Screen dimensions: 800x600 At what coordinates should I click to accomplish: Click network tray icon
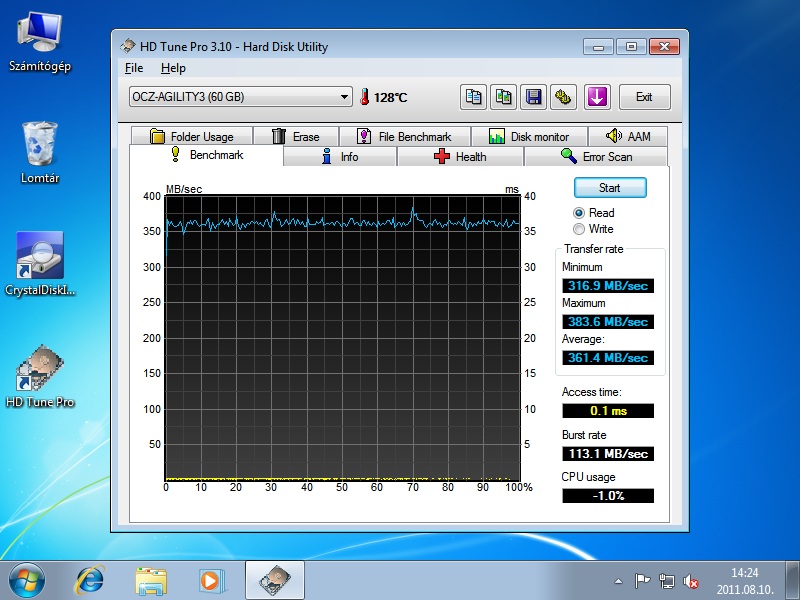tap(666, 581)
